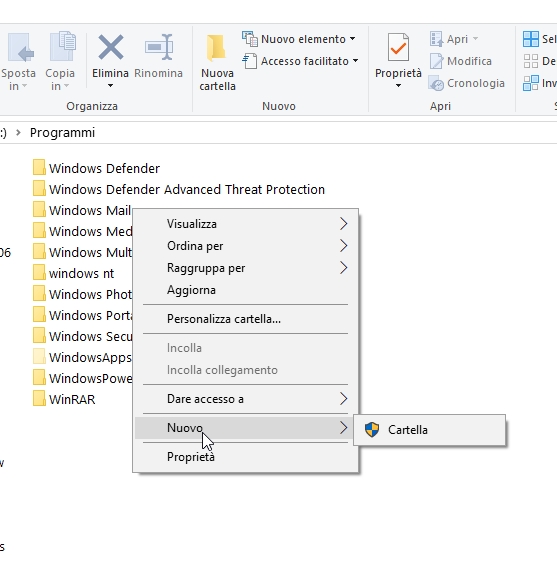557x567 pixels.
Task: Click the shield icon beside Cartella
Action: pos(372,430)
